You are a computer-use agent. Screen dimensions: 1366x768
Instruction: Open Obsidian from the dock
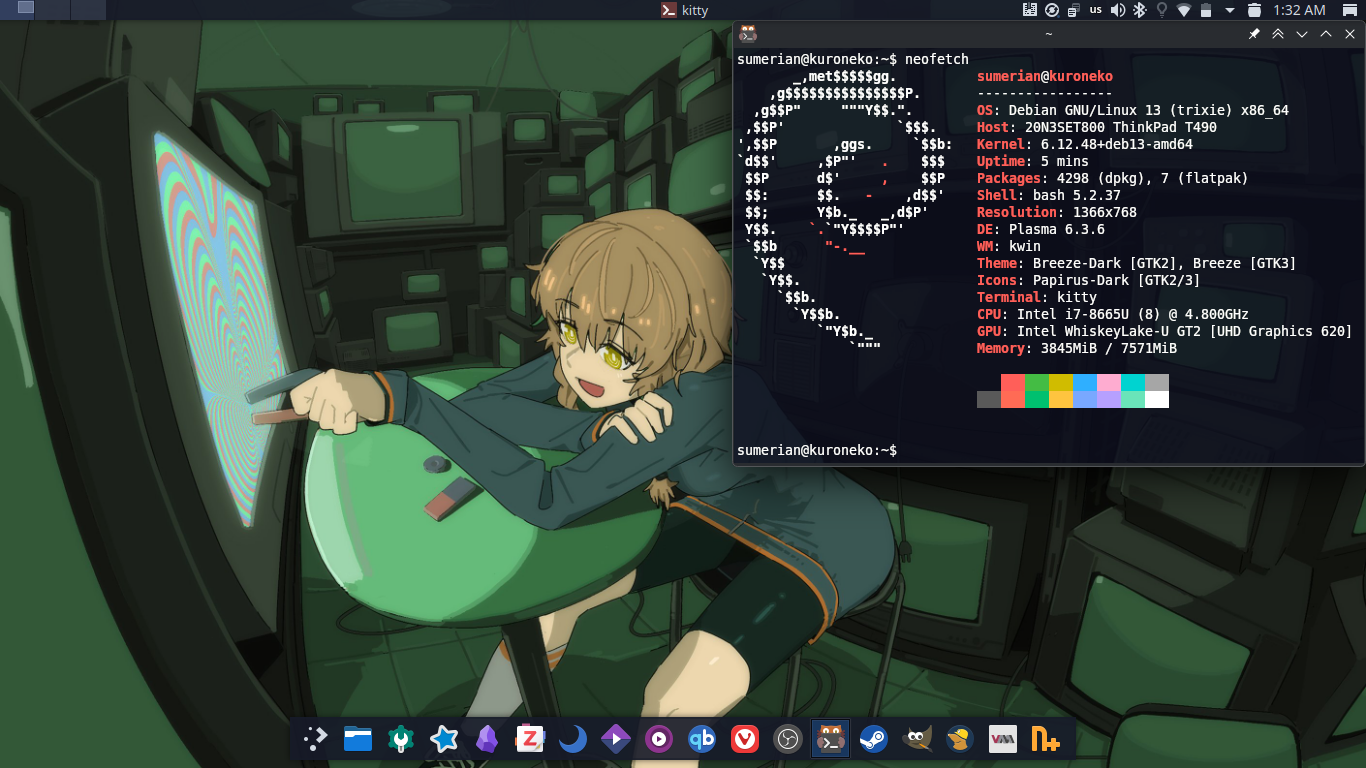487,739
